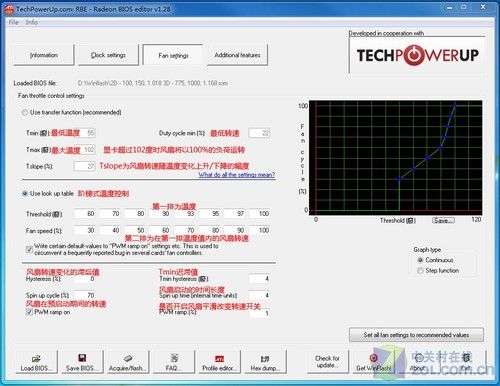This screenshot has height=386, width=500.
Task: Click the Save button below the graph
Action: tap(443, 220)
